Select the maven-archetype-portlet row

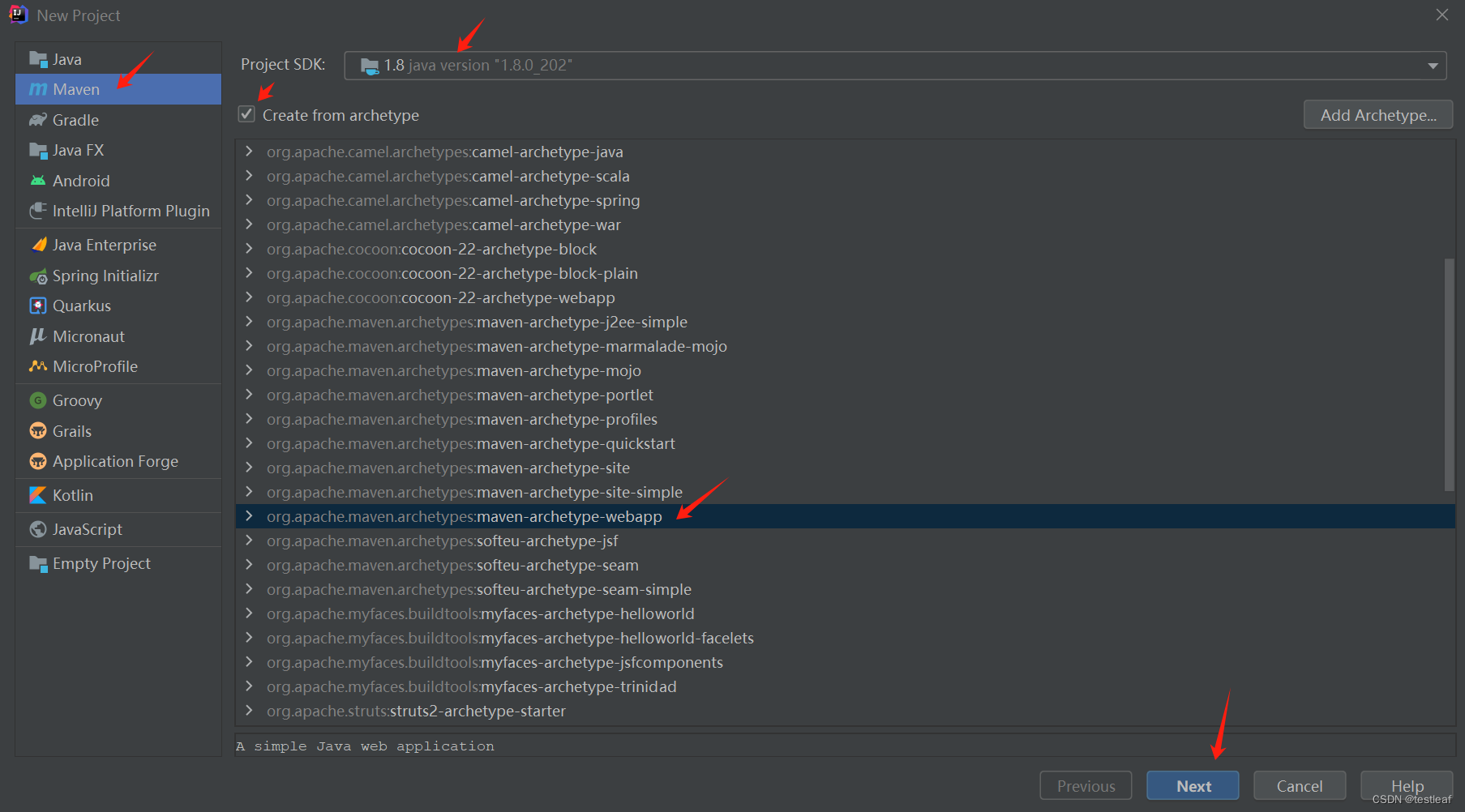pos(846,395)
